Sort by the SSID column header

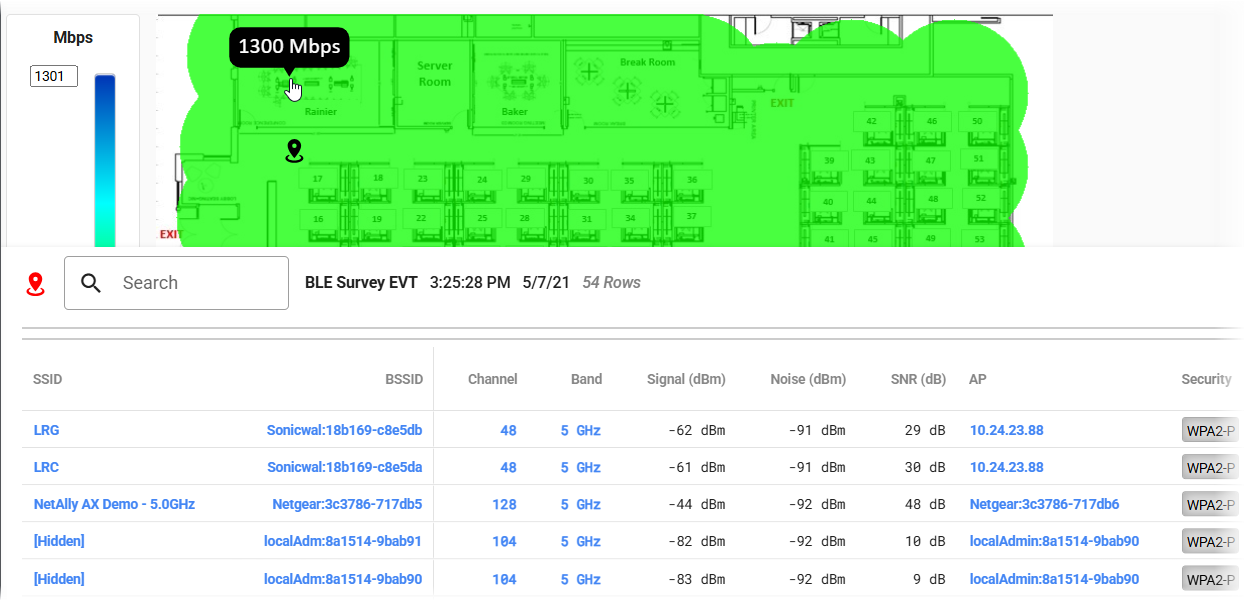point(48,379)
